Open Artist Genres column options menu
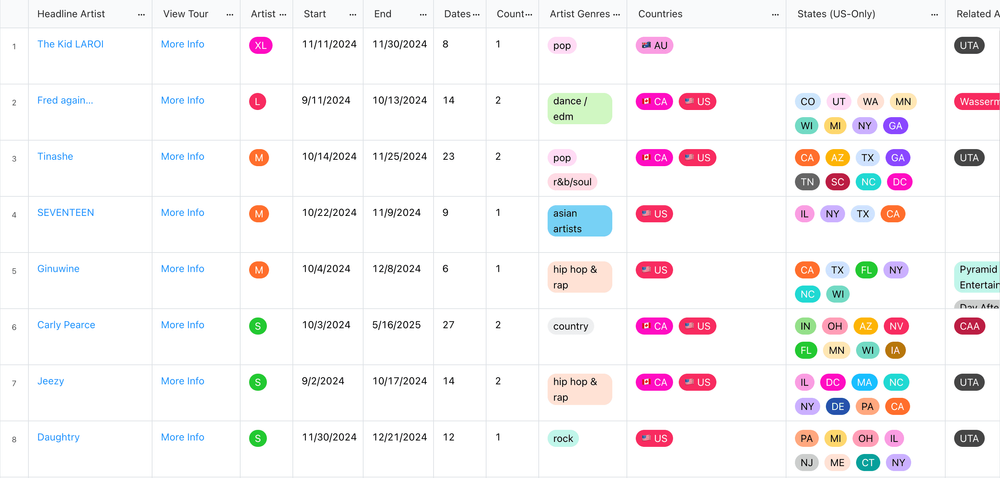The image size is (1000, 478). click(616, 14)
